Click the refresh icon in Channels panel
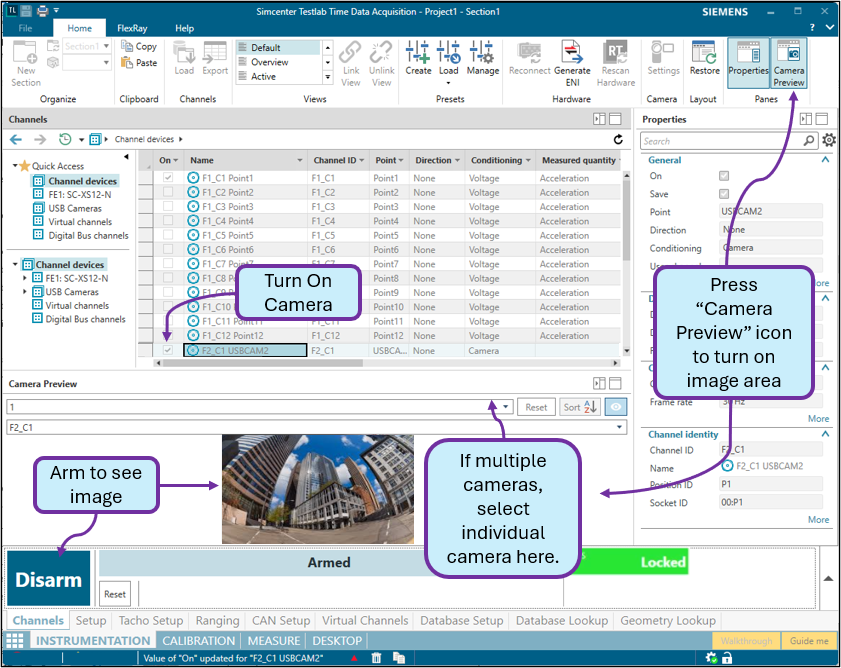Viewport: 841px width, 668px height. pos(618,140)
